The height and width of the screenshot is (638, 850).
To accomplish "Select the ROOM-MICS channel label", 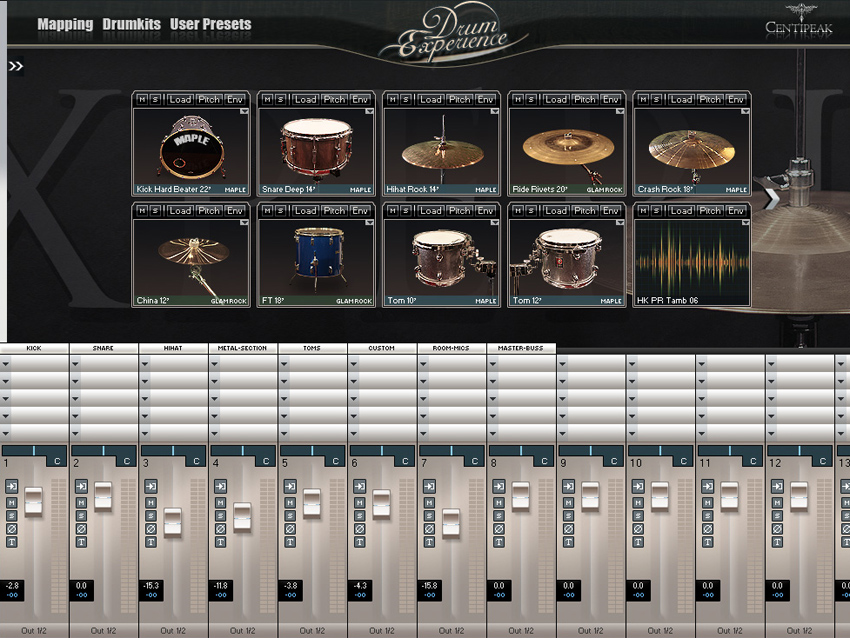I will tap(451, 348).
